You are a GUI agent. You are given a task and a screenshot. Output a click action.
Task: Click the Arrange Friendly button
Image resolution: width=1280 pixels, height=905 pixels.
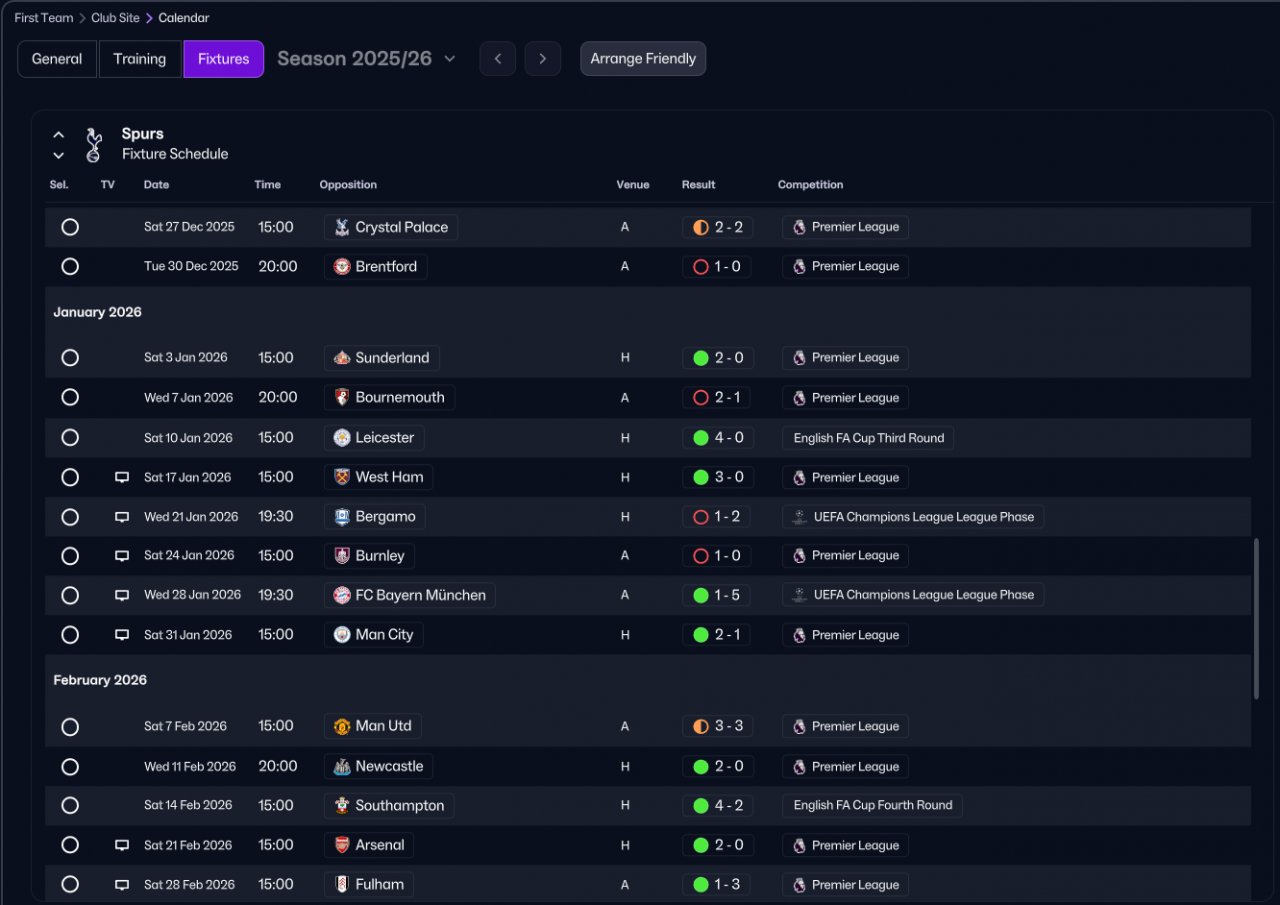pyautogui.click(x=643, y=59)
